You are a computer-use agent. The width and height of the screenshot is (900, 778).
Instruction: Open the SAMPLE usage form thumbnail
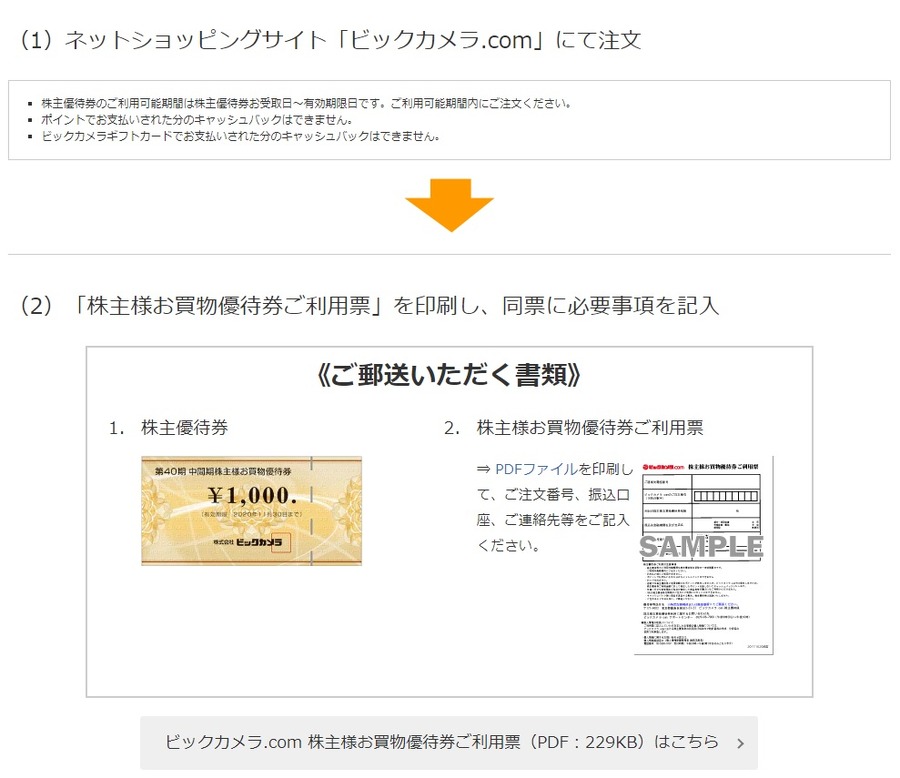(x=704, y=555)
